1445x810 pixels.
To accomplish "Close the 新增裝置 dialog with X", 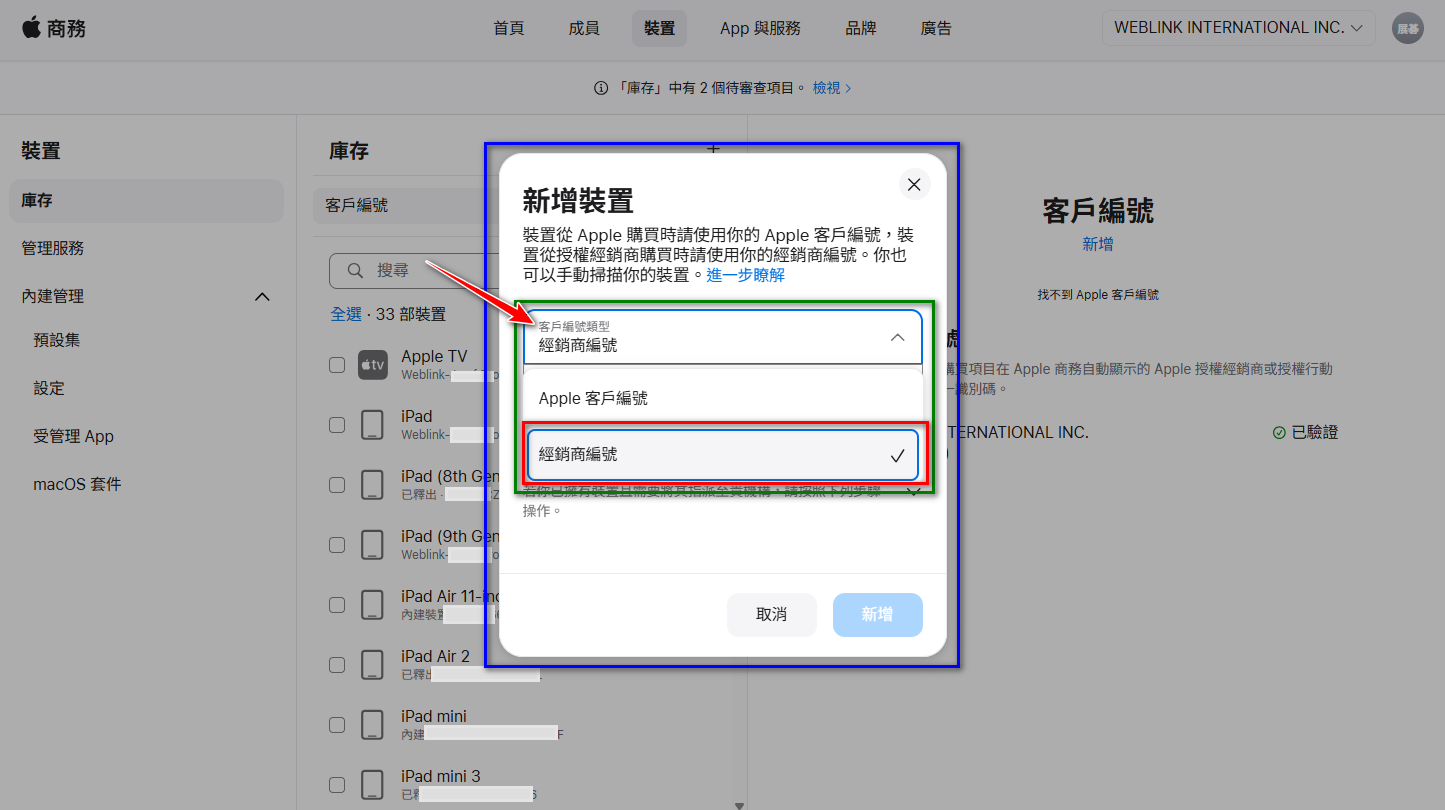I will 913,184.
